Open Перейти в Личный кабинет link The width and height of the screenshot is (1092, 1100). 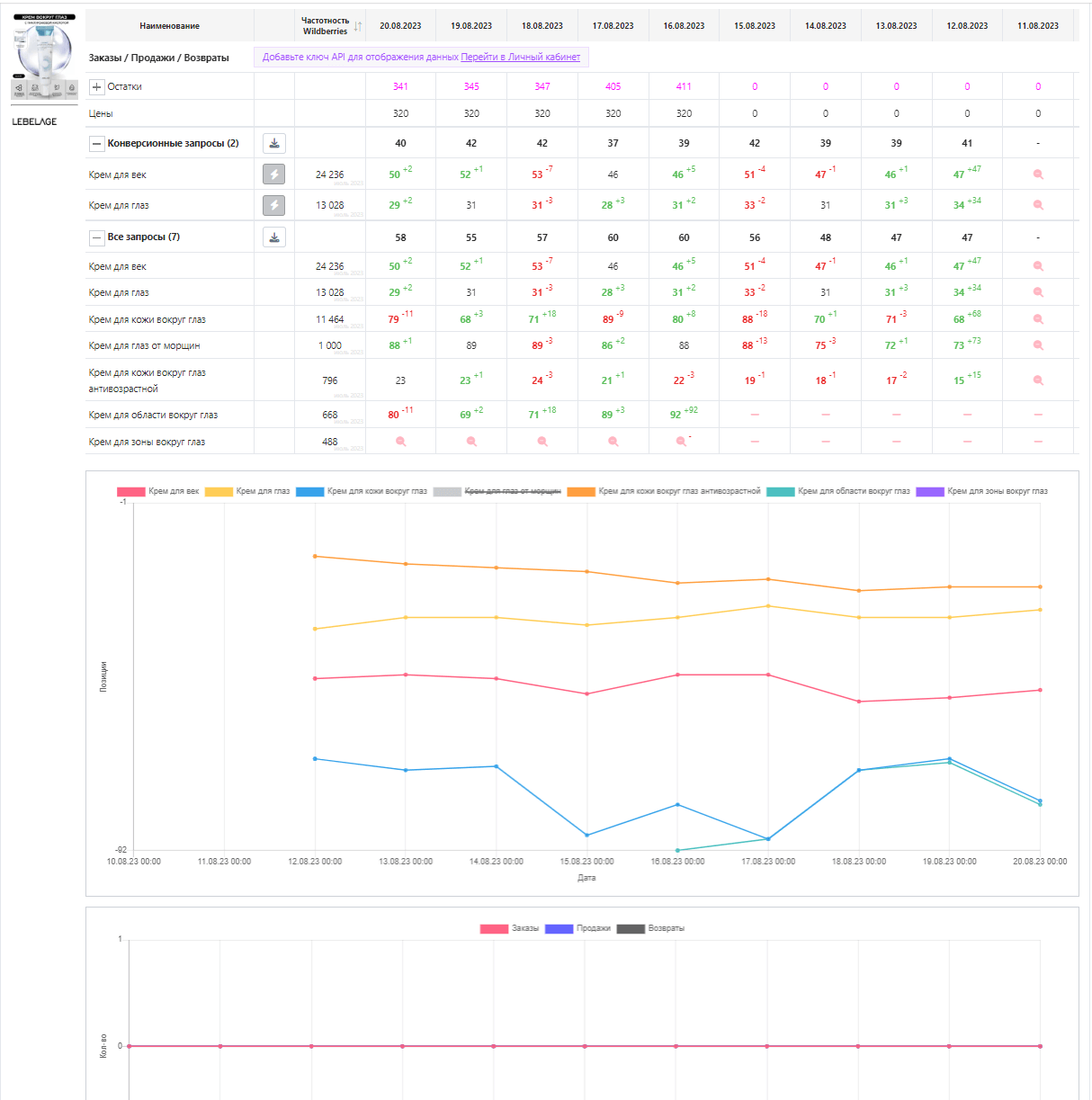point(520,57)
